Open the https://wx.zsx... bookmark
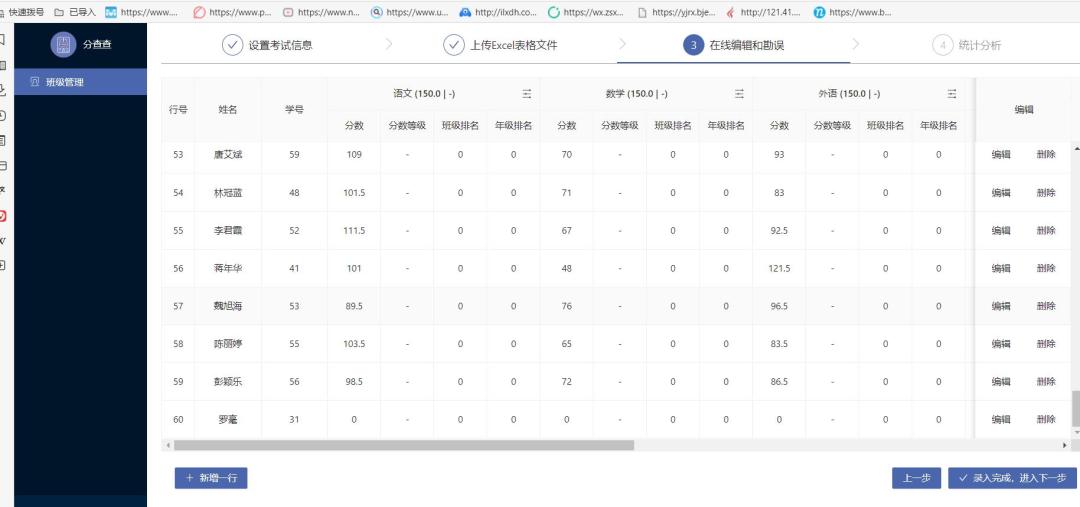This screenshot has height=507, width=1080. pos(586,12)
